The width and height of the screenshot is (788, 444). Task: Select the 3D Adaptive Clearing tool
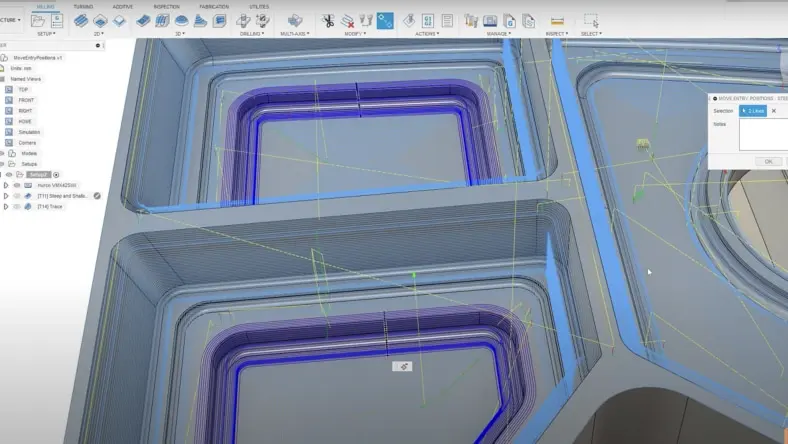[x=143, y=21]
